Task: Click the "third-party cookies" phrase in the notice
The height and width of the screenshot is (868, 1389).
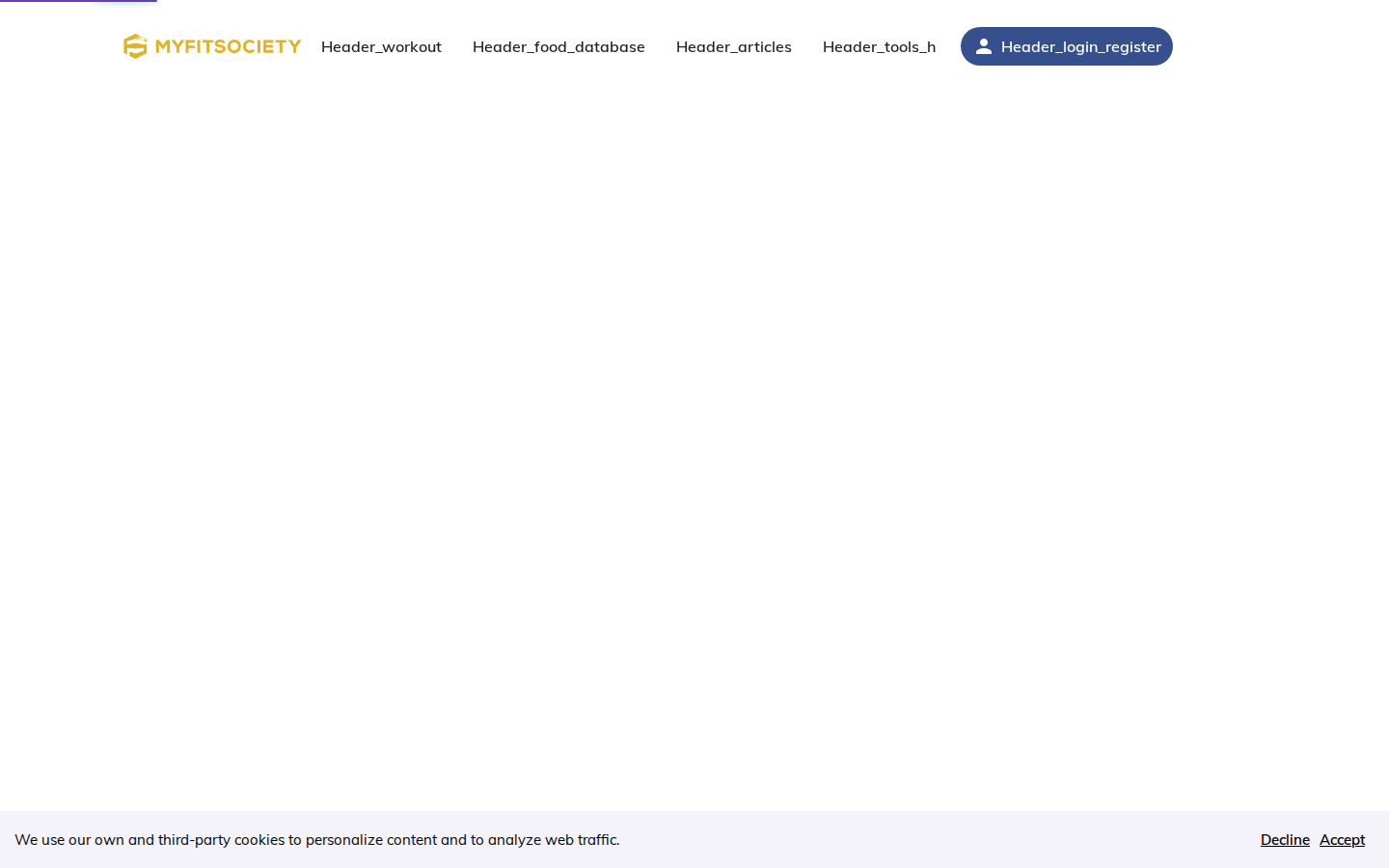Action: pos(221,839)
